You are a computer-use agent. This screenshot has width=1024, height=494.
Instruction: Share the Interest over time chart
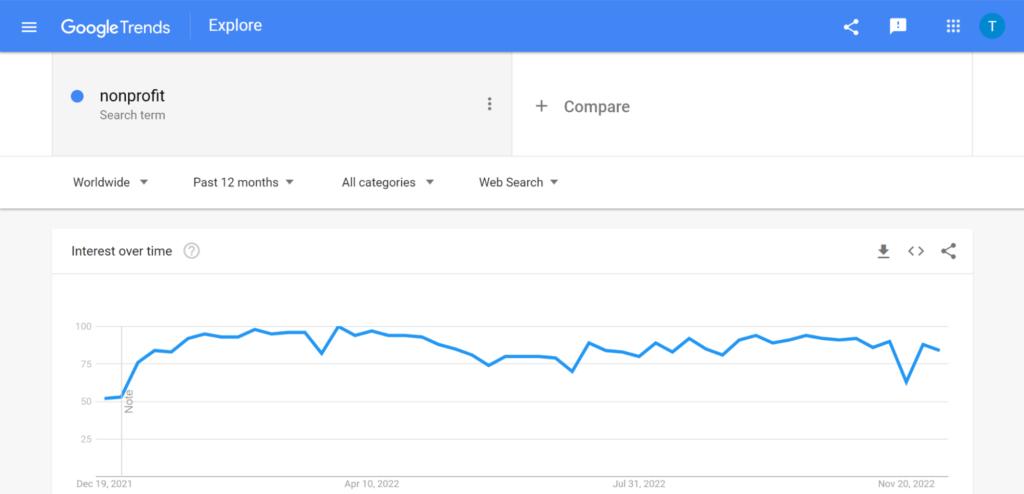tap(948, 251)
